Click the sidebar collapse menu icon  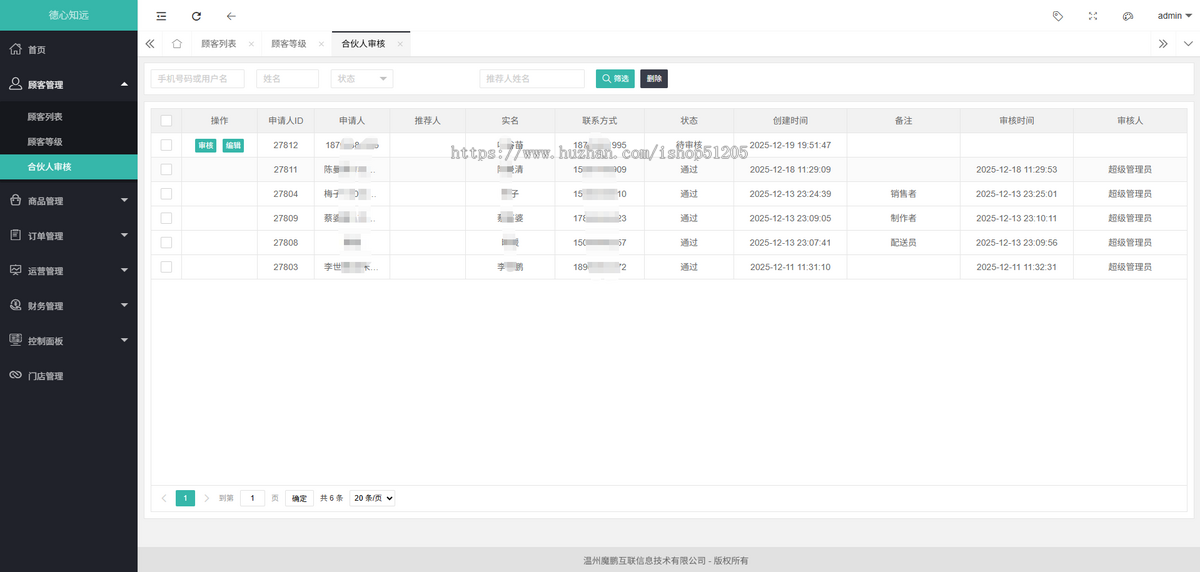[x=161, y=16]
